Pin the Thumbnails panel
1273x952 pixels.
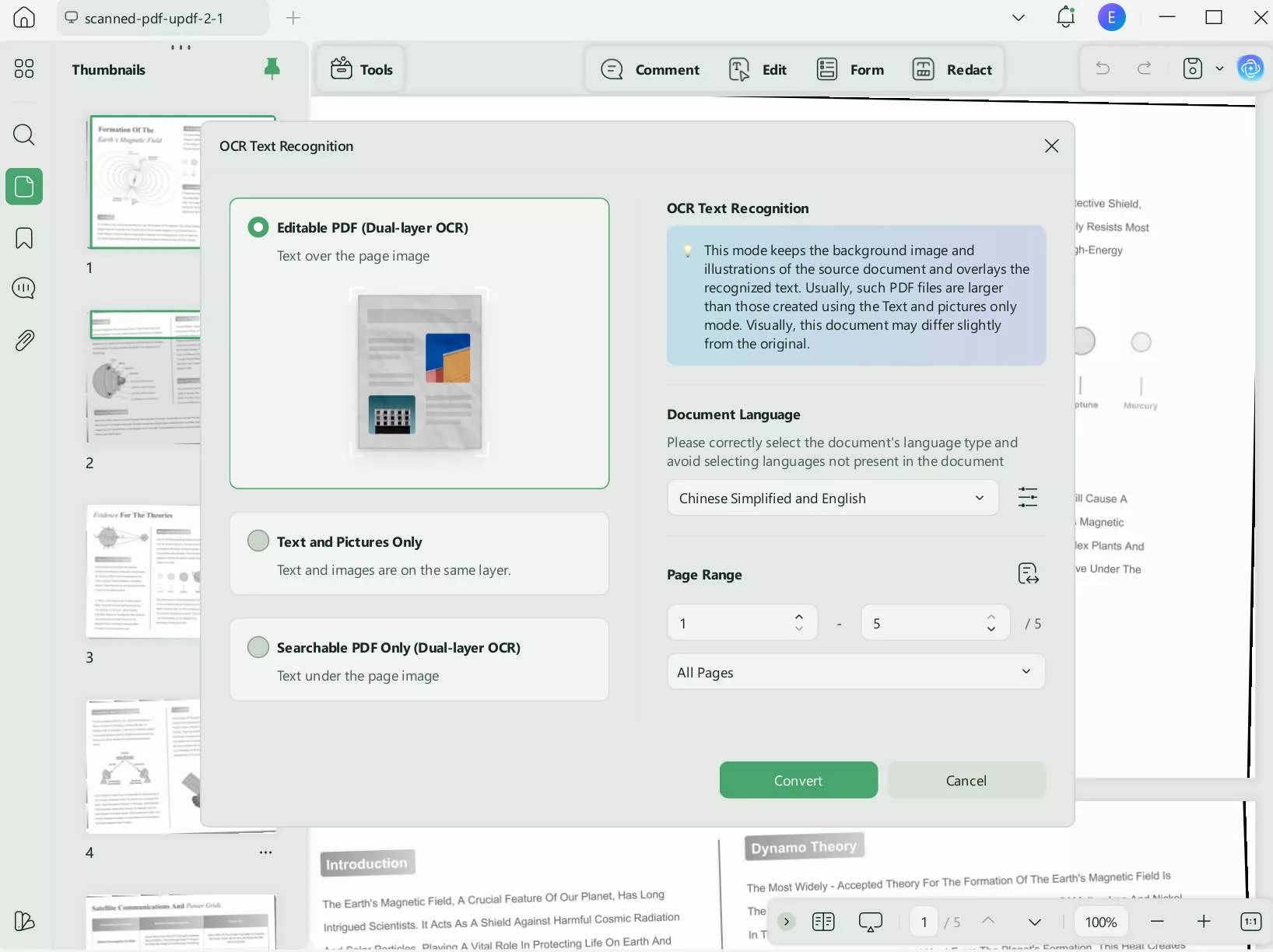272,69
